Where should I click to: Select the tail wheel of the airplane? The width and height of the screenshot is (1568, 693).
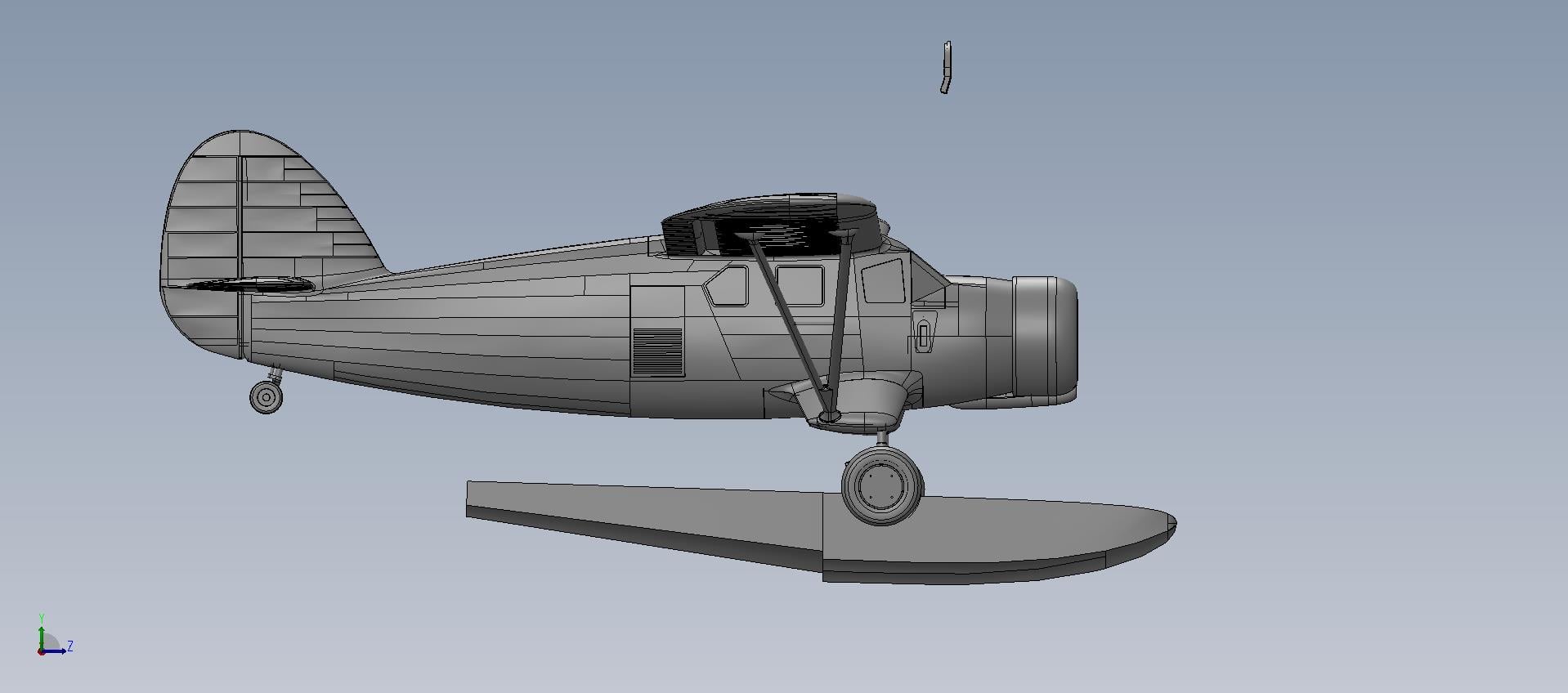(266, 397)
